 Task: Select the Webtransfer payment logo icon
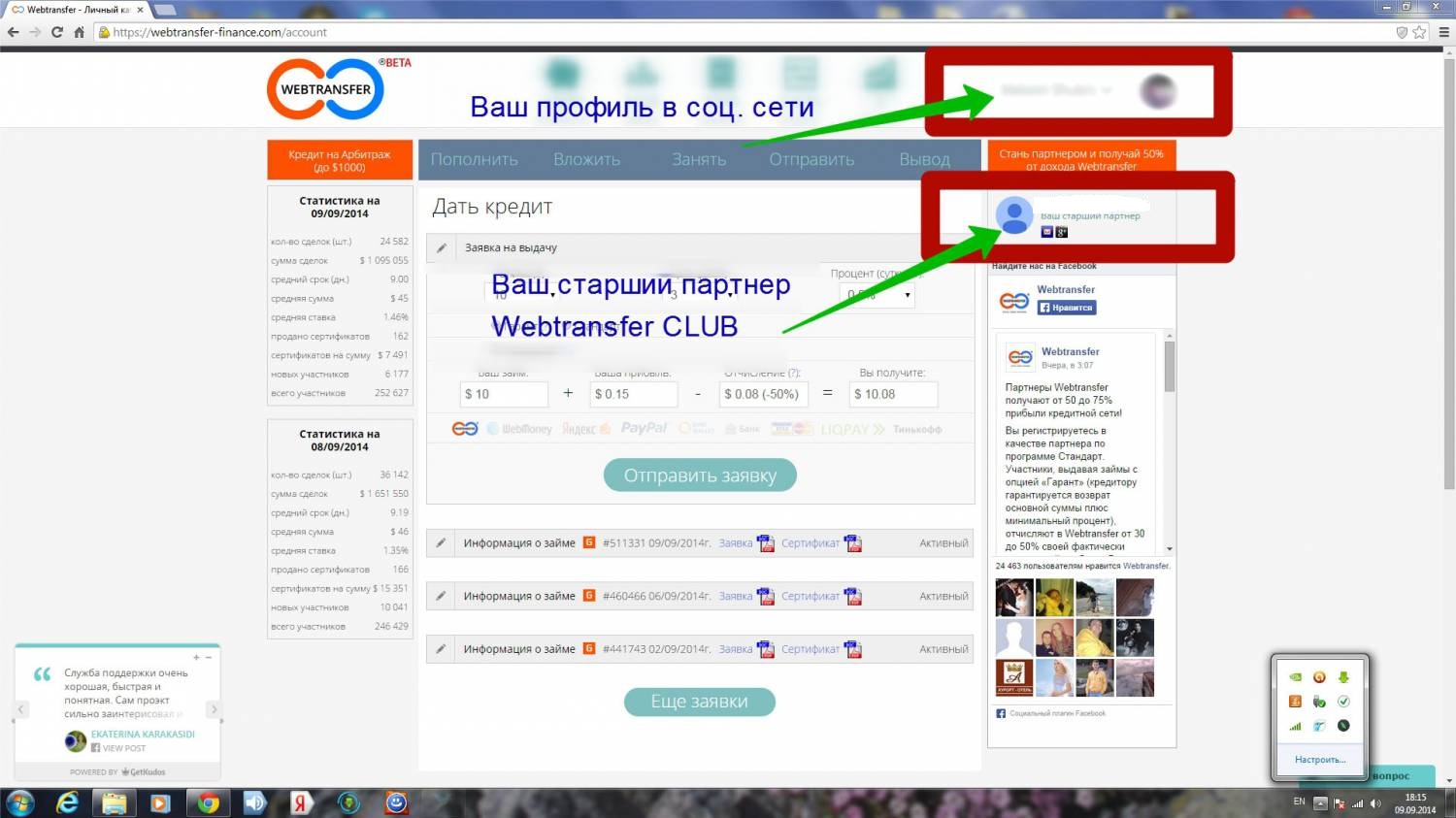465,428
